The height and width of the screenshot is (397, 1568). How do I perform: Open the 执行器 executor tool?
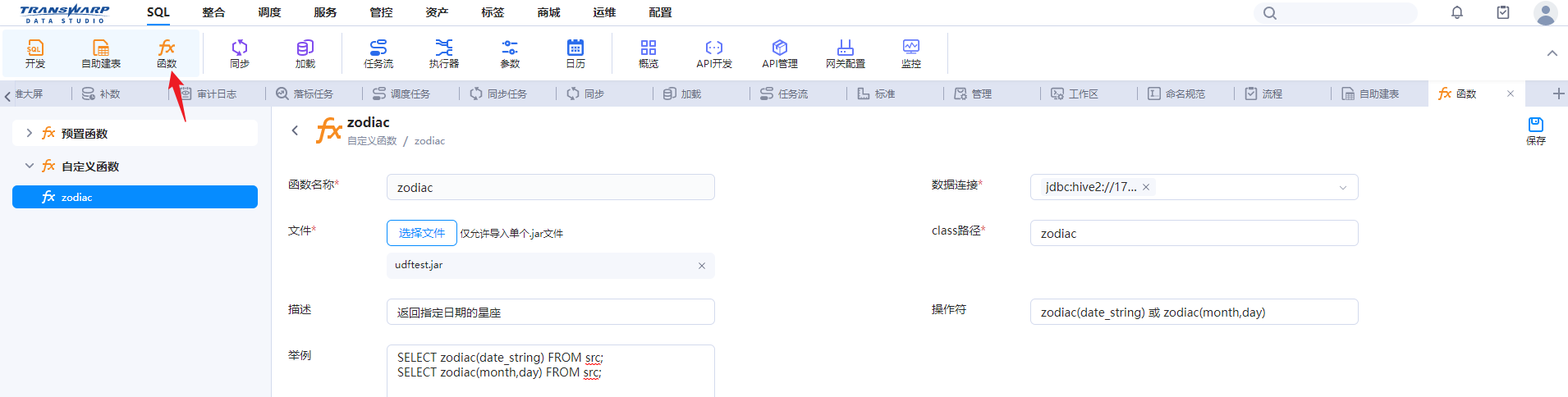tap(444, 54)
